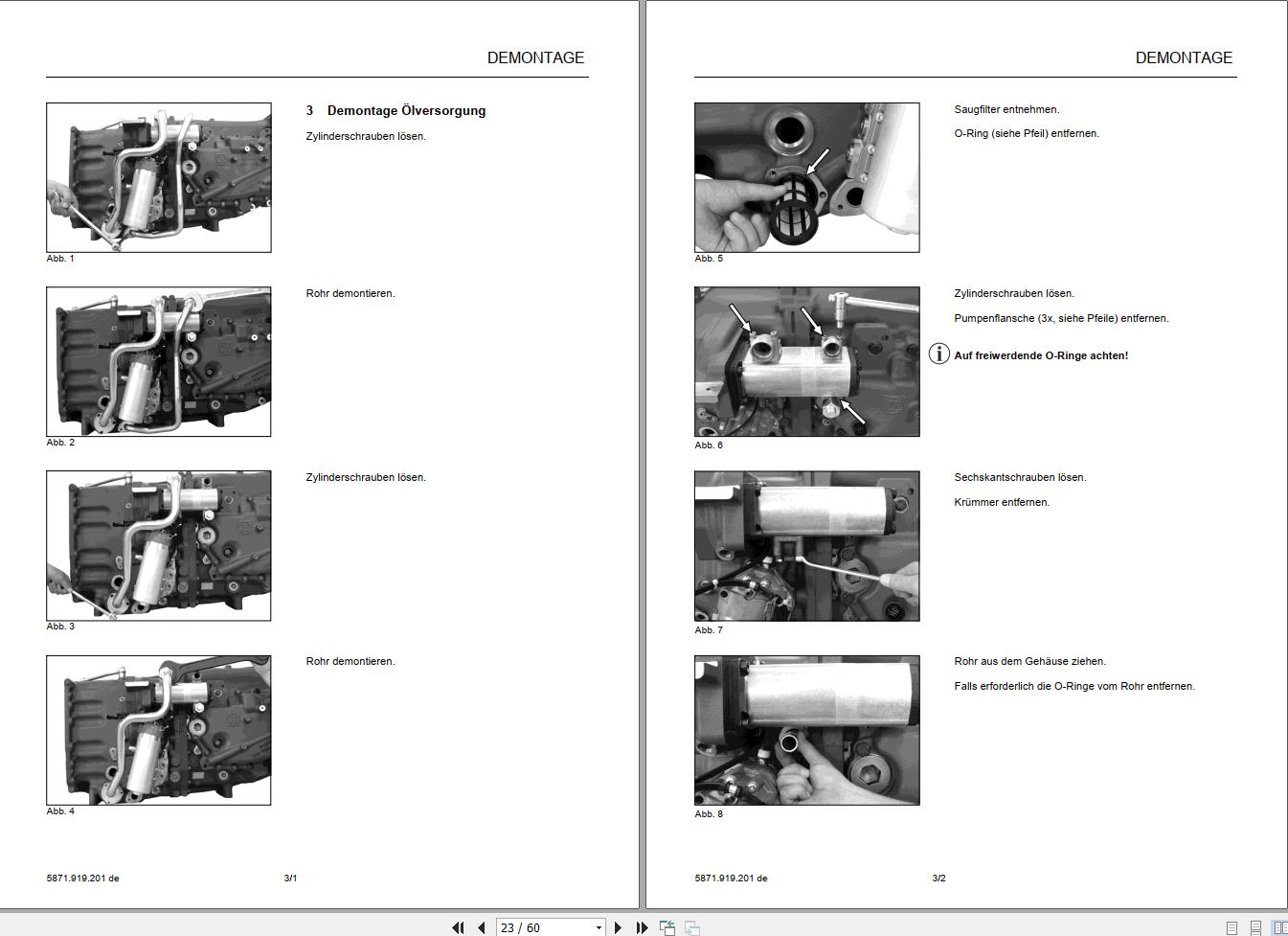Click the Abb. 2 photo
The width and height of the screenshot is (1288, 936).
click(159, 361)
